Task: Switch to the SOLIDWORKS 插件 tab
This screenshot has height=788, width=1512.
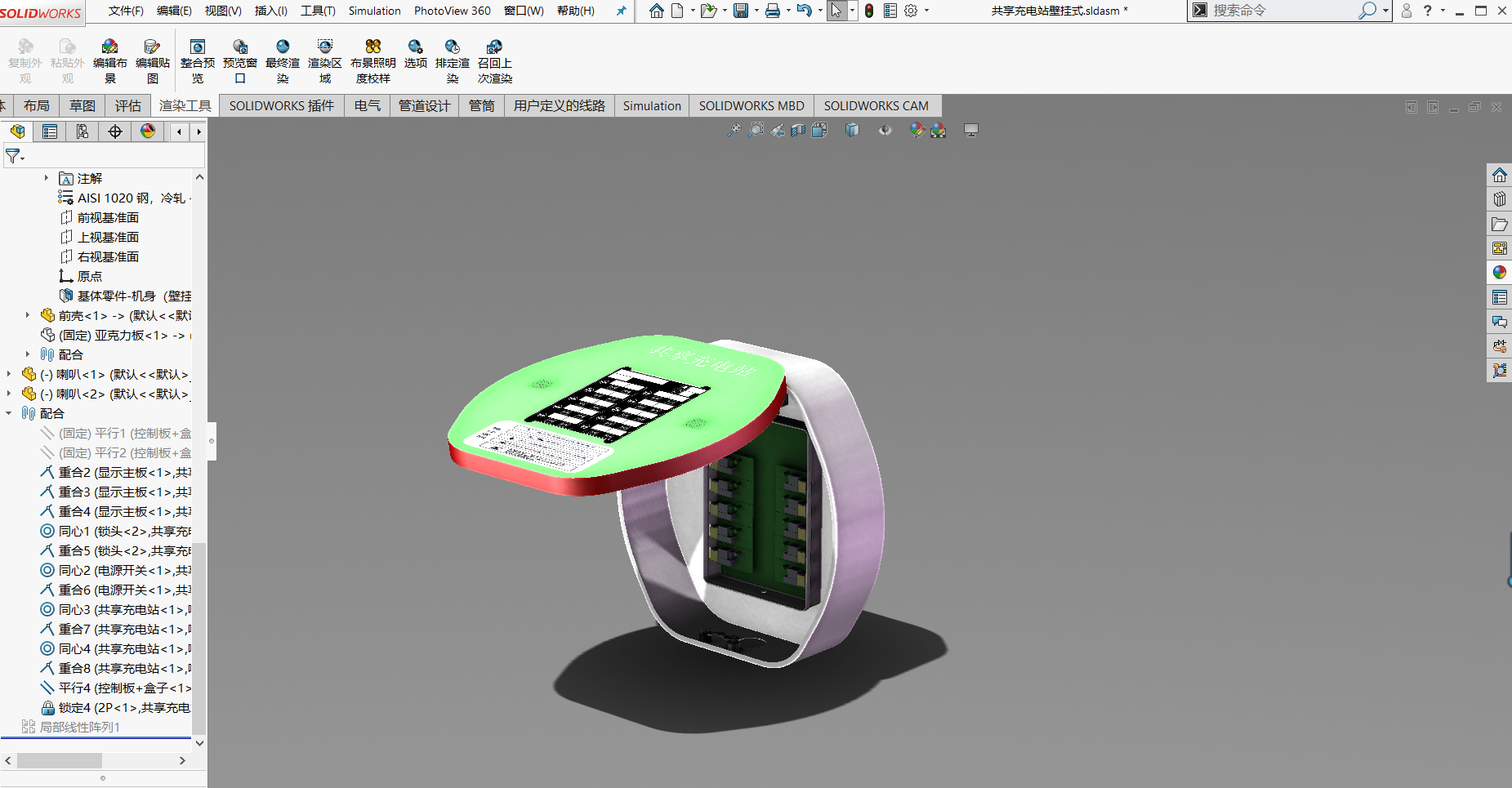Action: pyautogui.click(x=282, y=106)
